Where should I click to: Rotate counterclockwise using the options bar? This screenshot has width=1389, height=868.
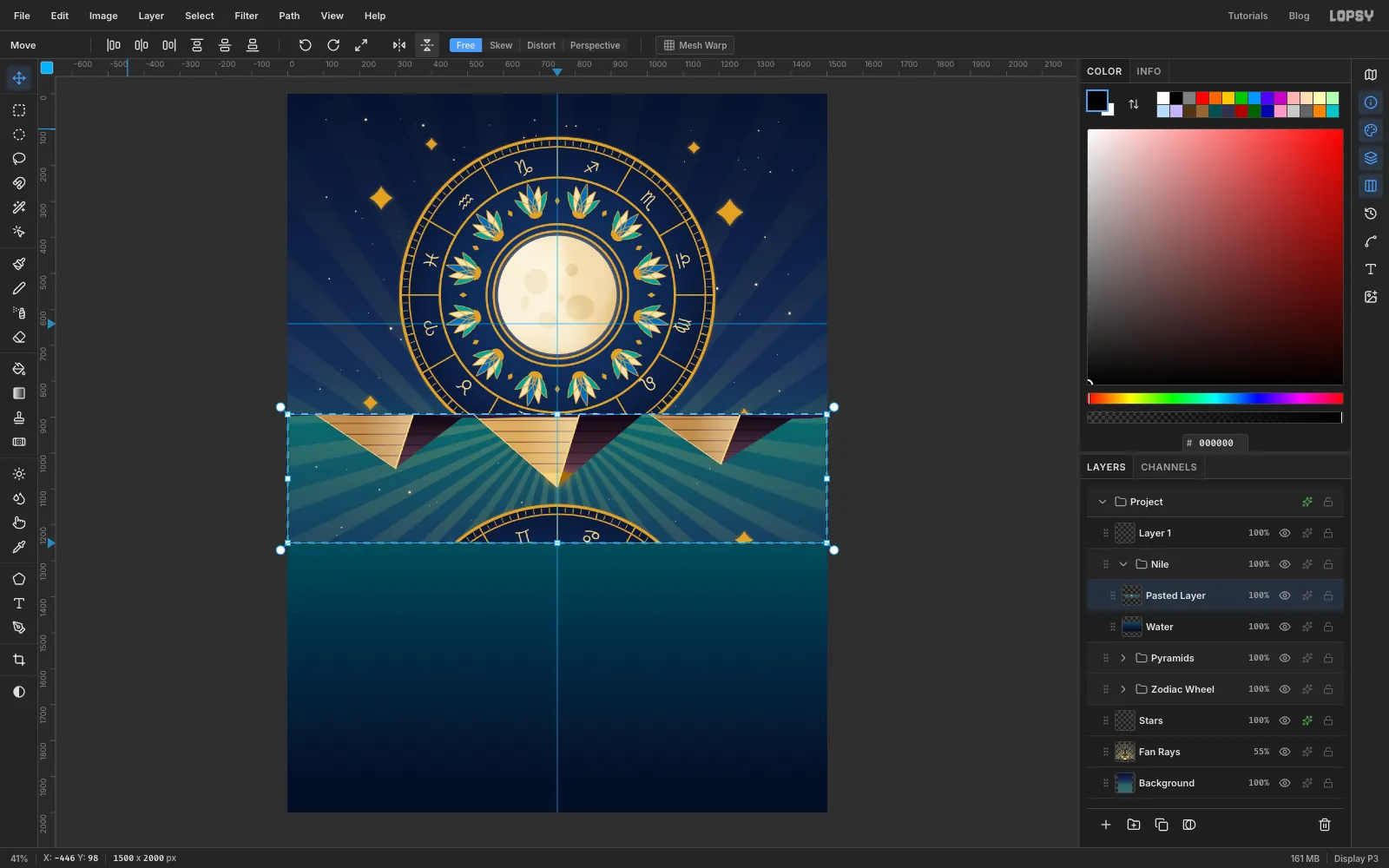coord(305,45)
